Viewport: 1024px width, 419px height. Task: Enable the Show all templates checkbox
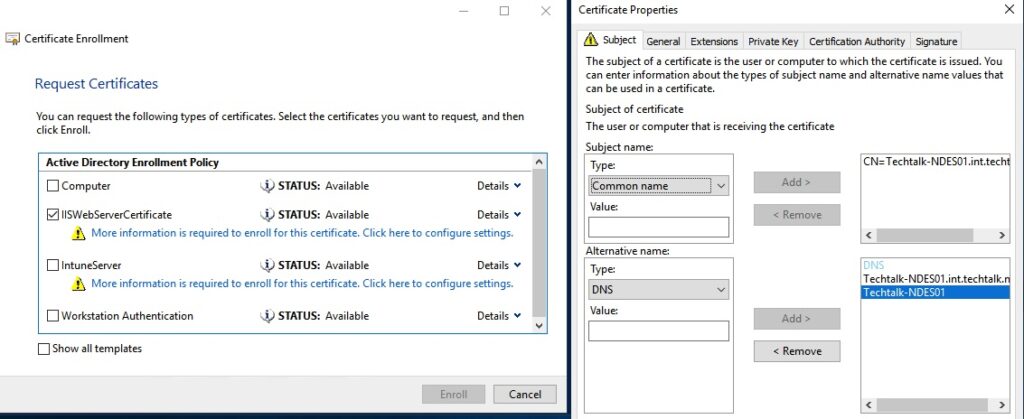pos(44,349)
